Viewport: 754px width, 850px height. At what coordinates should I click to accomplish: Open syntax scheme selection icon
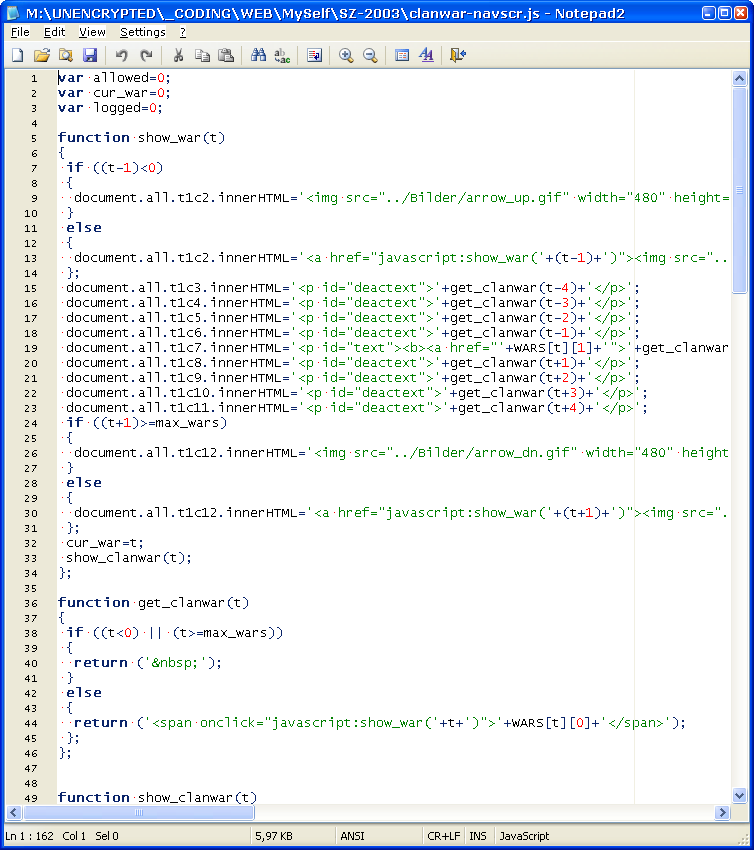402,55
